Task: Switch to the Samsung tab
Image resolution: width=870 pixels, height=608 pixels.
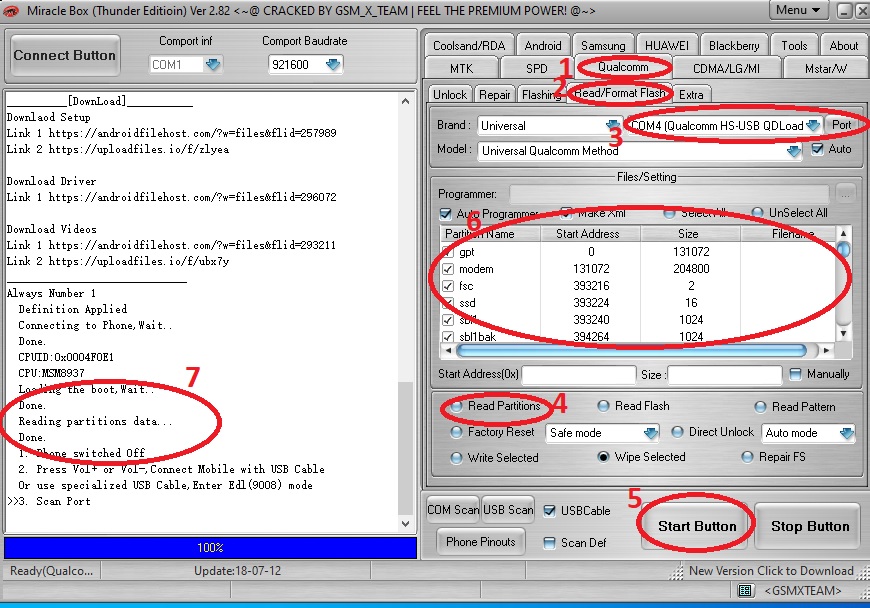Action: click(x=603, y=45)
